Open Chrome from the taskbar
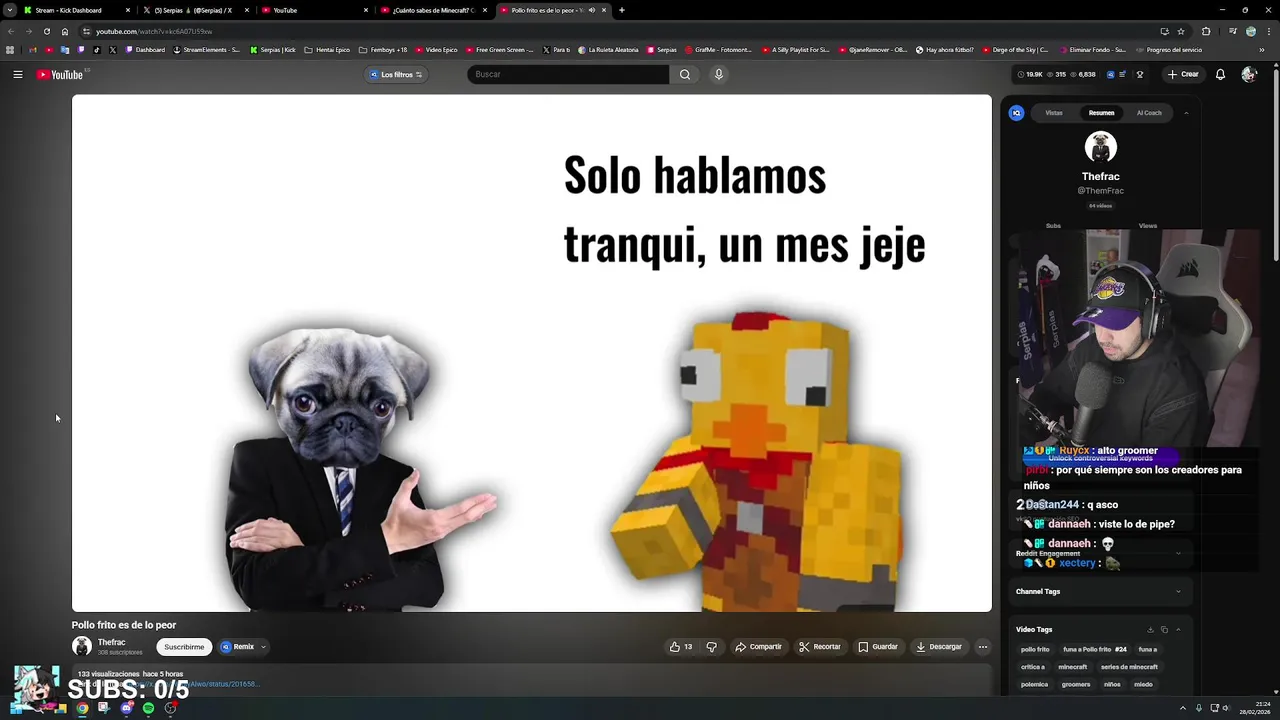Image resolution: width=1280 pixels, height=720 pixels. 82,708
